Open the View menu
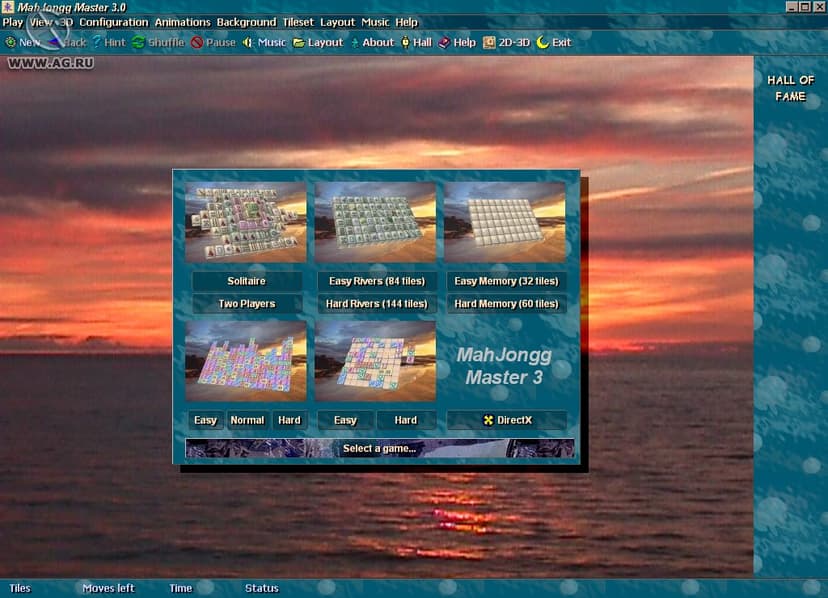The height and width of the screenshot is (598, 828). click(41, 22)
